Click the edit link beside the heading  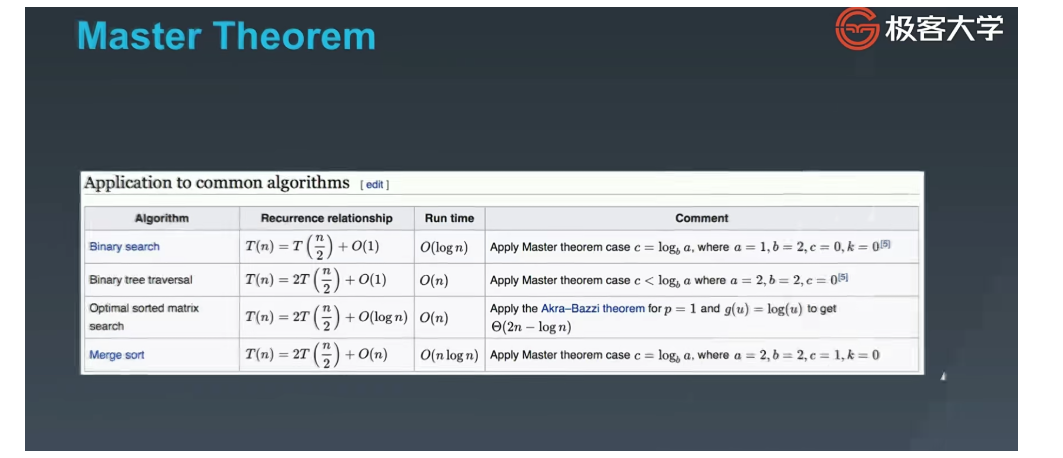[375, 184]
